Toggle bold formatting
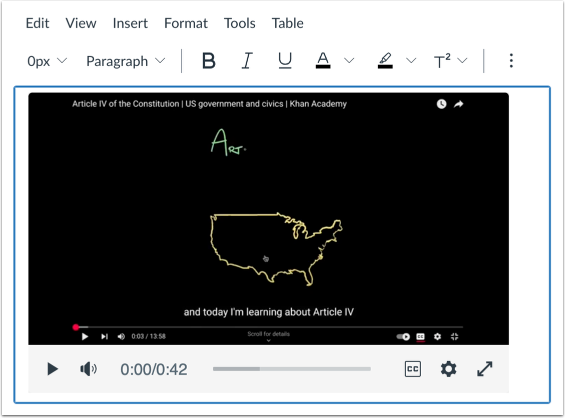565x418 pixels. coord(209,61)
